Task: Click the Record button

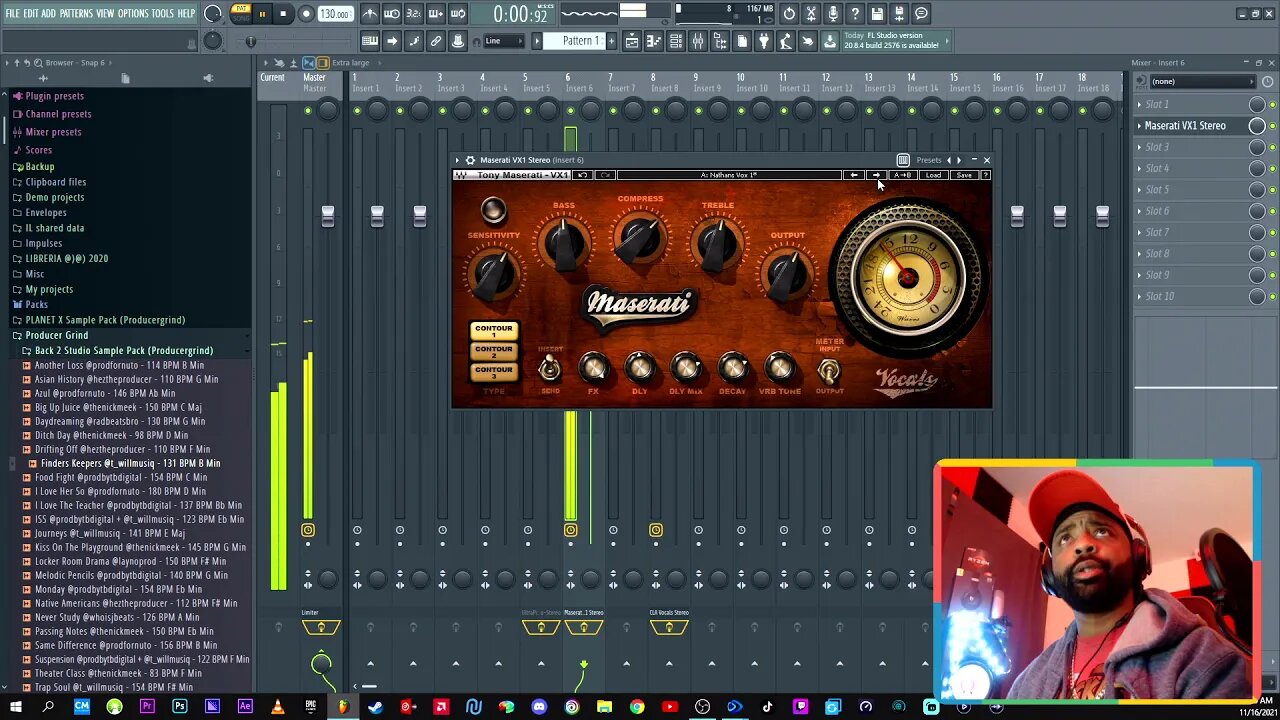Action: [306, 14]
